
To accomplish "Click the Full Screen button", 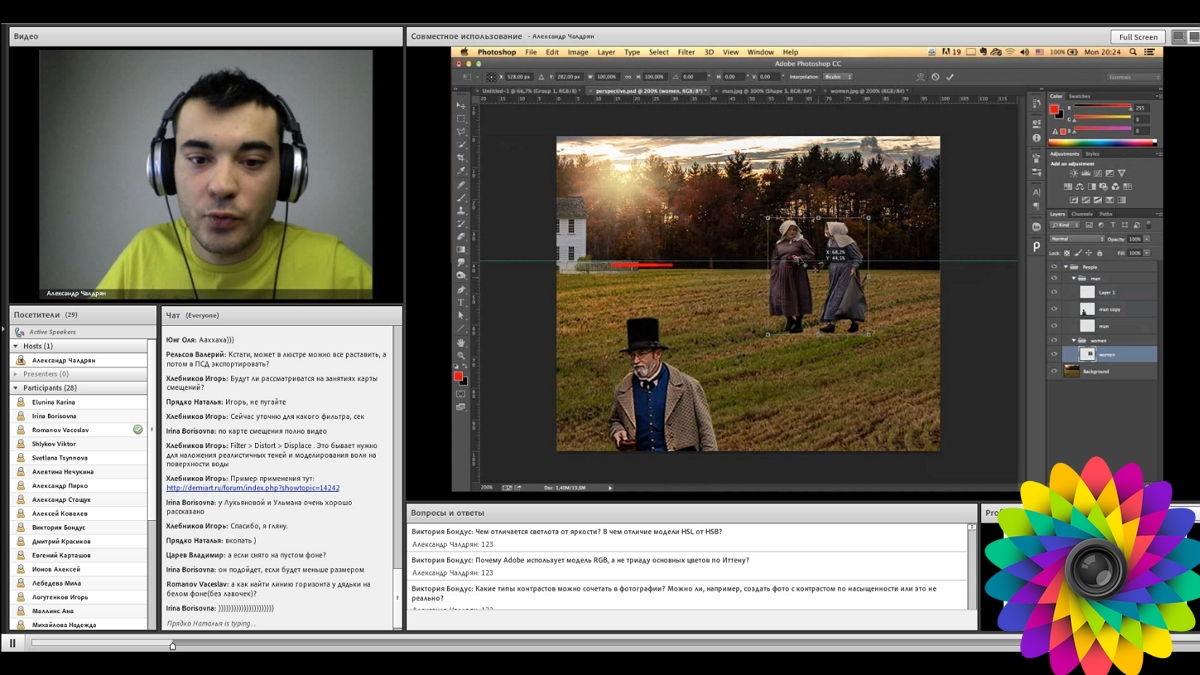I will point(1138,37).
